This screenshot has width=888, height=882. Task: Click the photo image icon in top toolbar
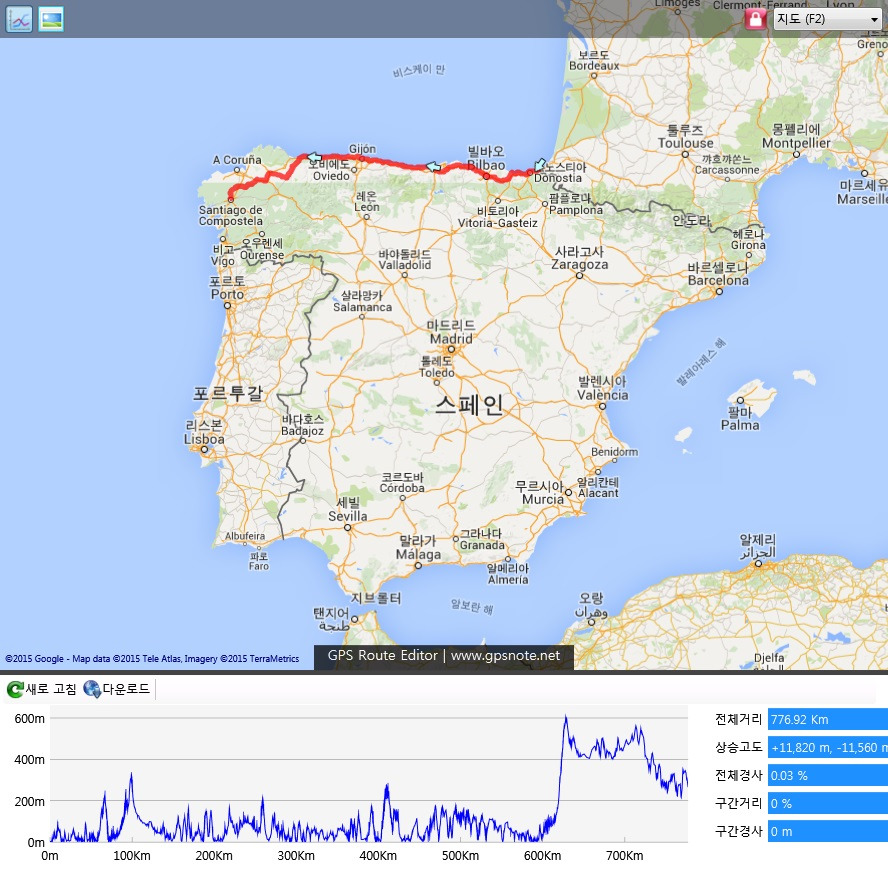point(51,19)
